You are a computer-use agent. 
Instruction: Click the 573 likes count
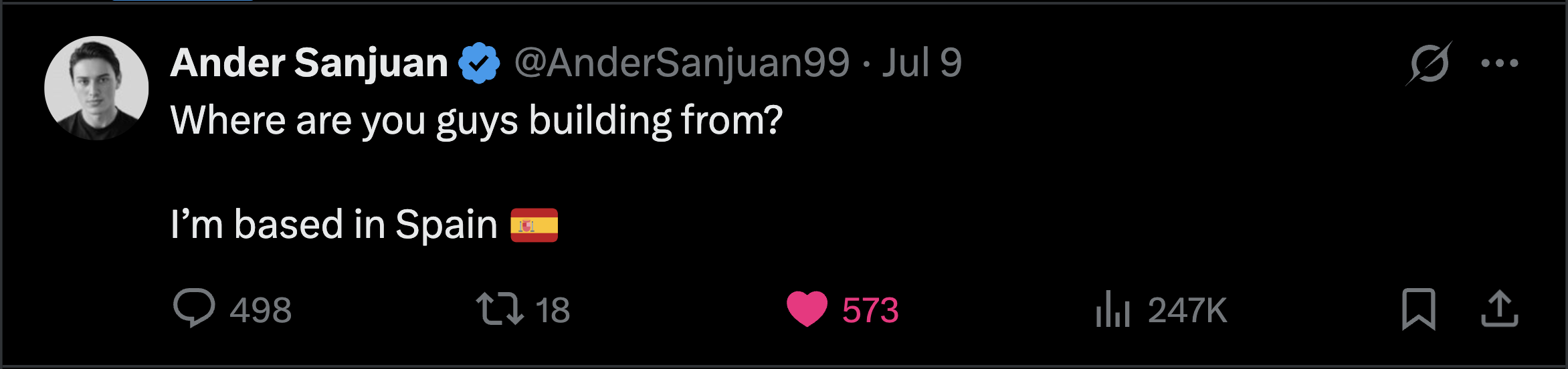coord(870,311)
